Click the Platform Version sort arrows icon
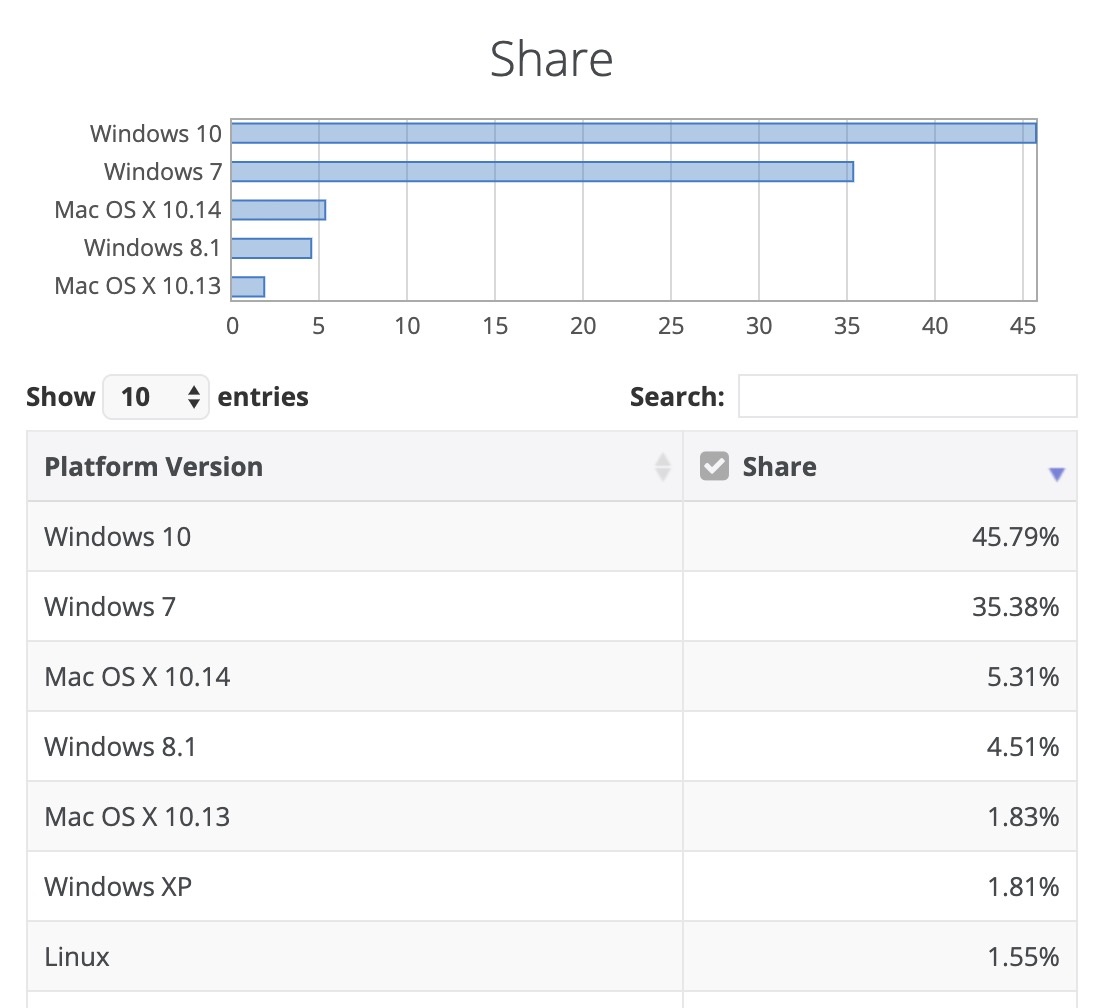1102x1008 pixels. point(662,467)
